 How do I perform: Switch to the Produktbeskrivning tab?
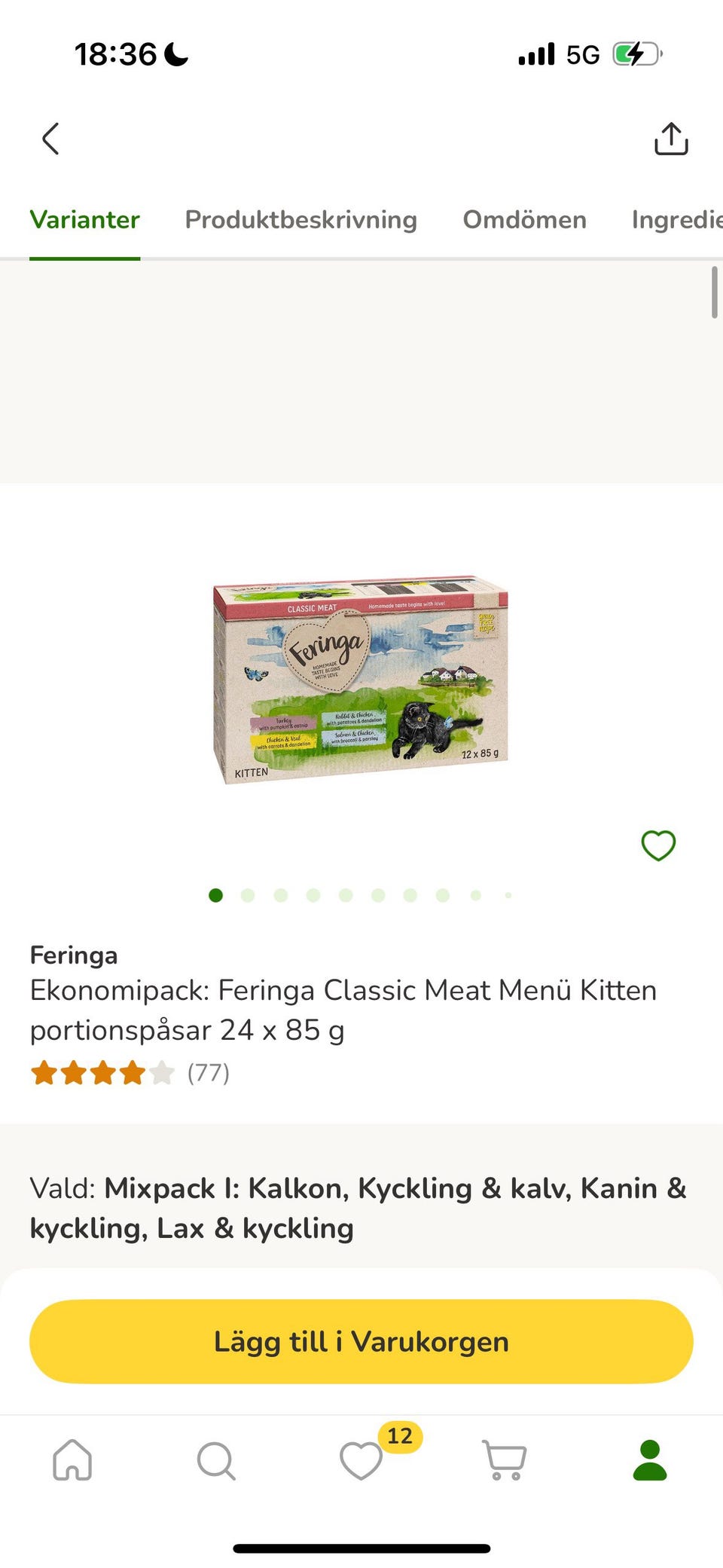click(301, 220)
